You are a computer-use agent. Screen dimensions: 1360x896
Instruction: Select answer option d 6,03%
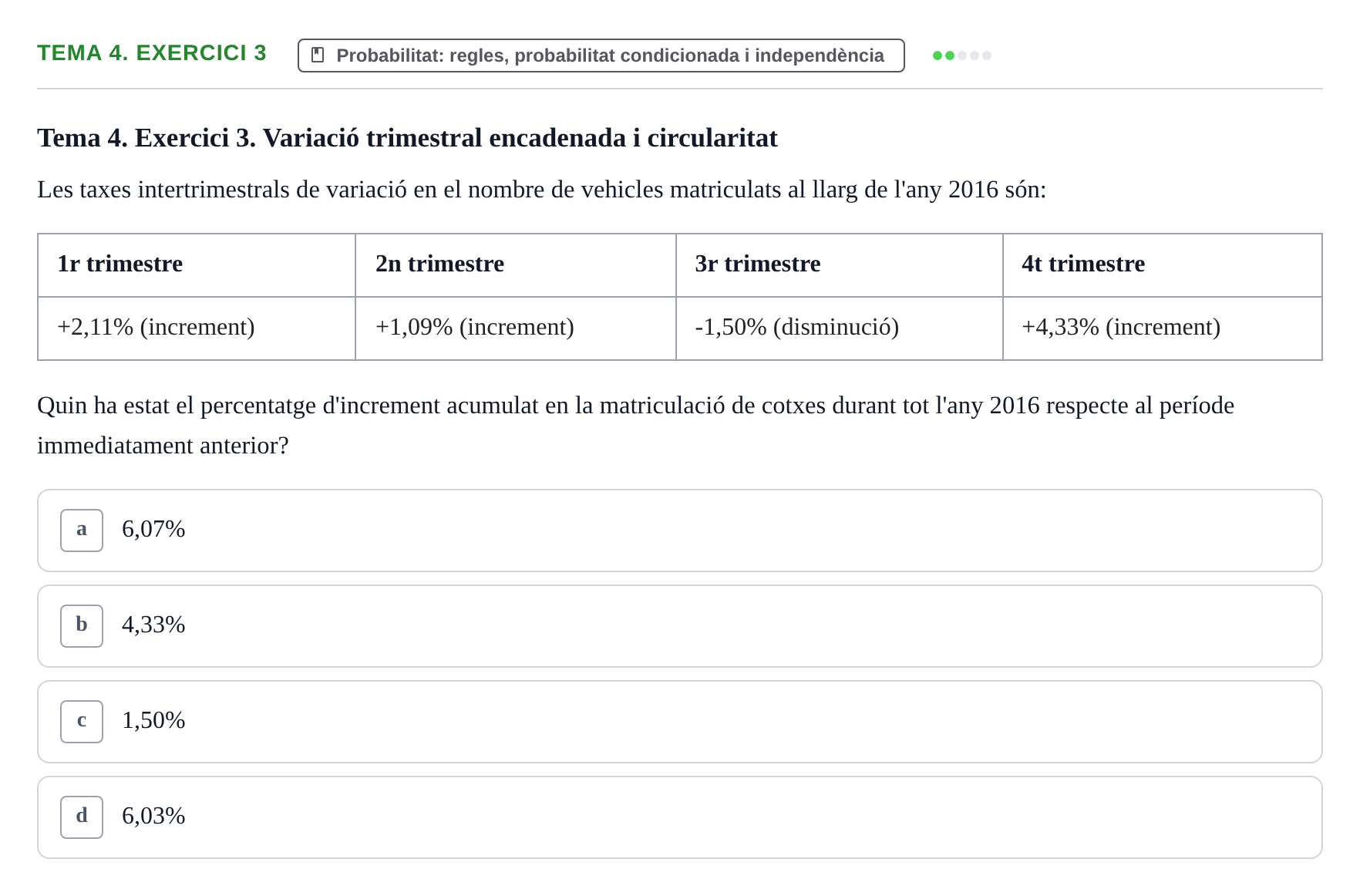(x=680, y=817)
